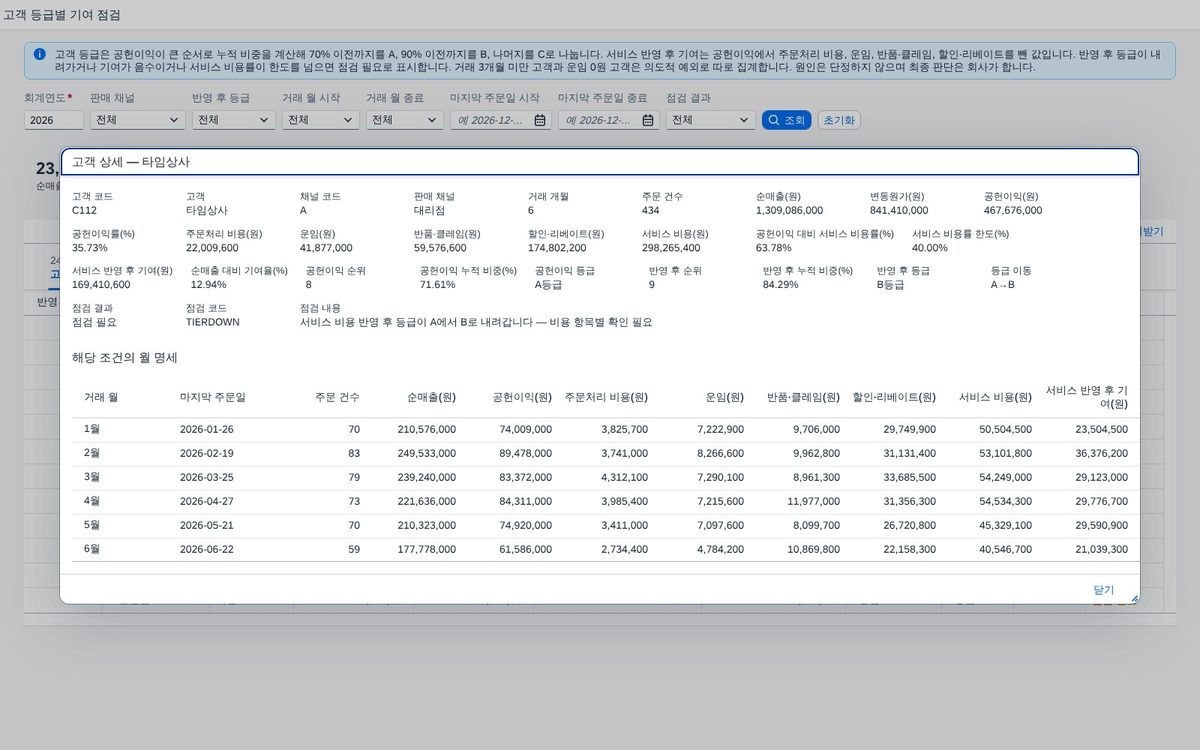
Task: Click the 공헌이익률 value 35.73%
Action: pyautogui.click(x=90, y=247)
